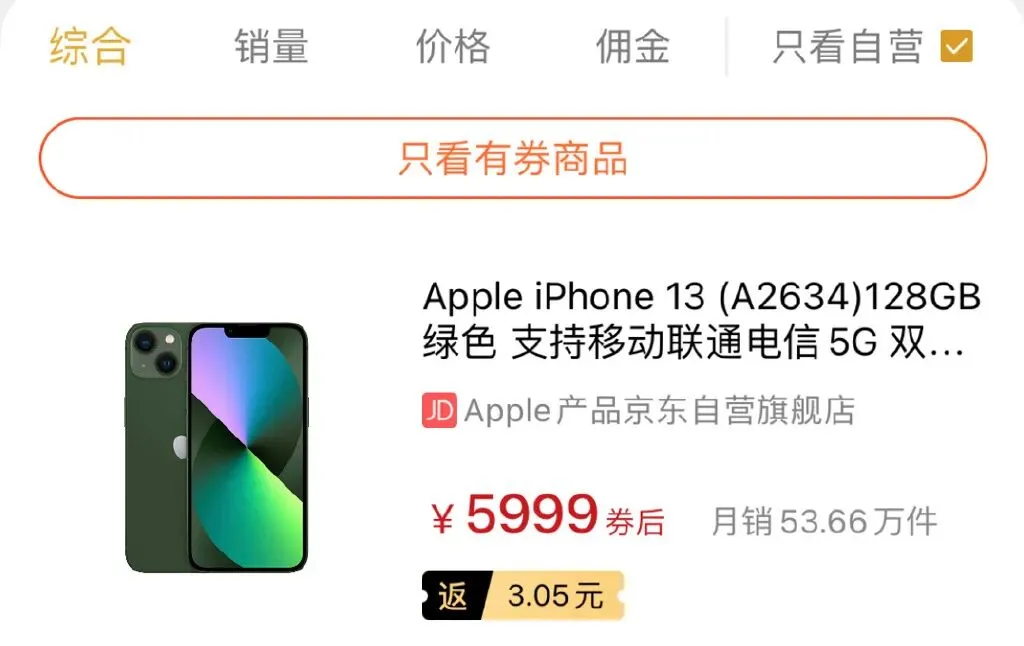Click the 3.05元 rebate amount badge
This screenshot has height=646, width=1024.
click(x=556, y=595)
